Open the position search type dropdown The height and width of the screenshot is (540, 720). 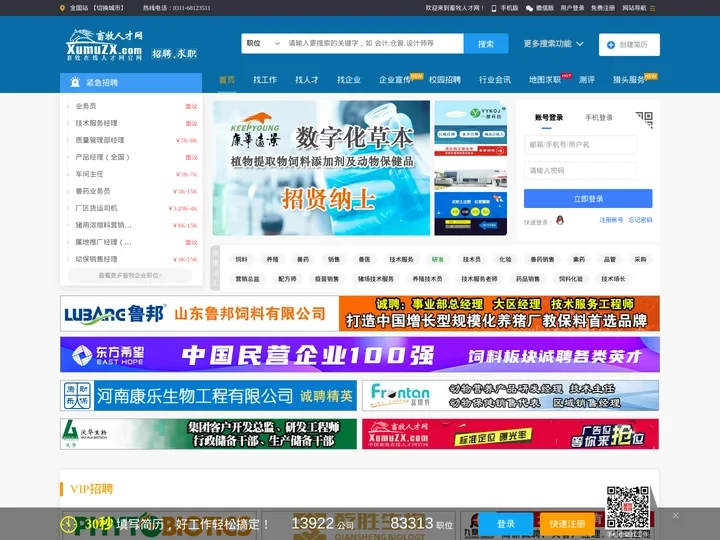pos(263,44)
